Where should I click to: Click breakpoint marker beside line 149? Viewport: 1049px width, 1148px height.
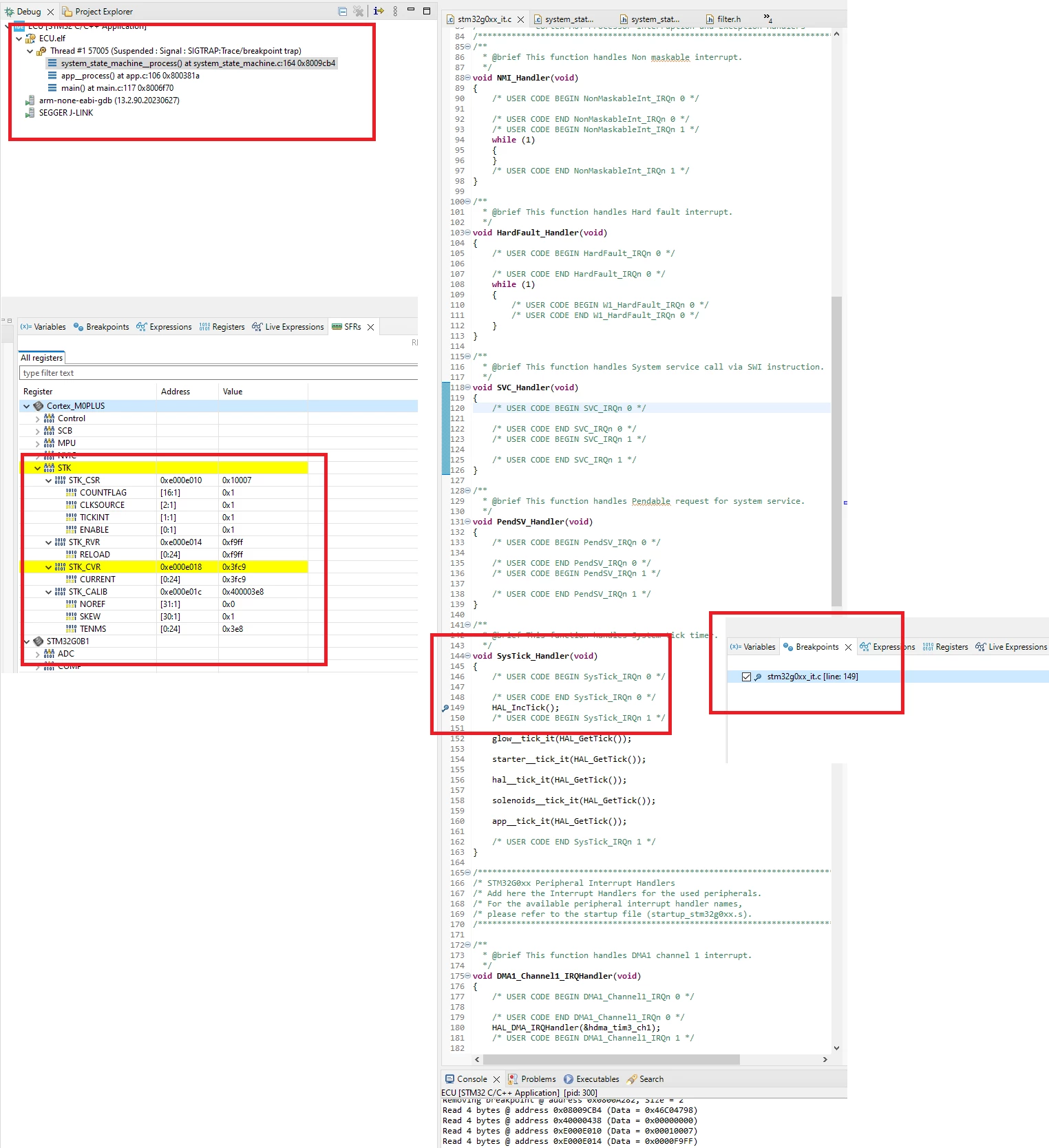(445, 708)
